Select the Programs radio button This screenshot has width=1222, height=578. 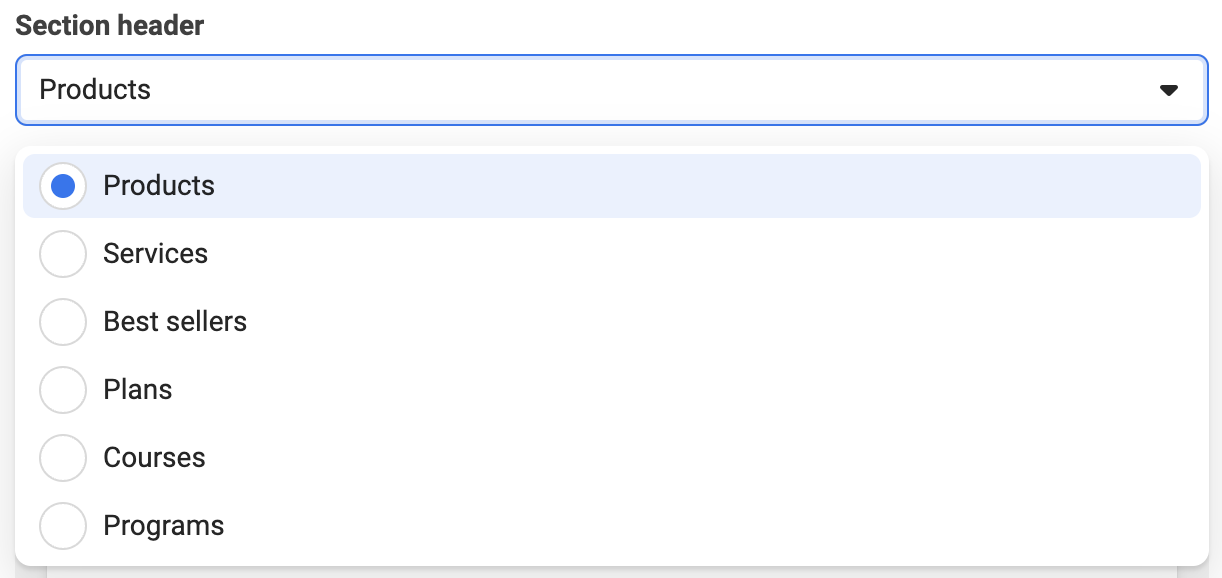(x=63, y=526)
